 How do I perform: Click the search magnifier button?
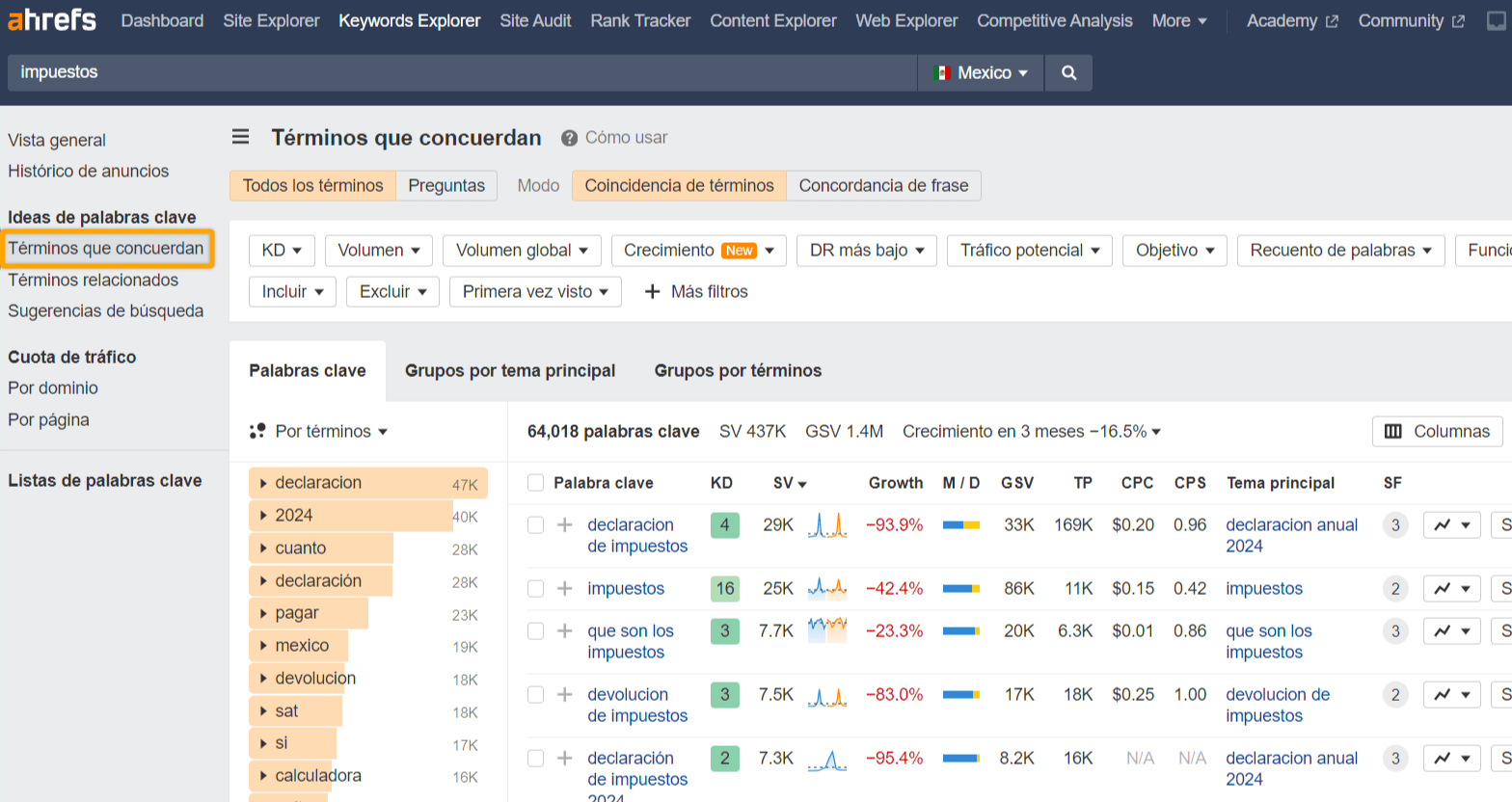[x=1068, y=72]
